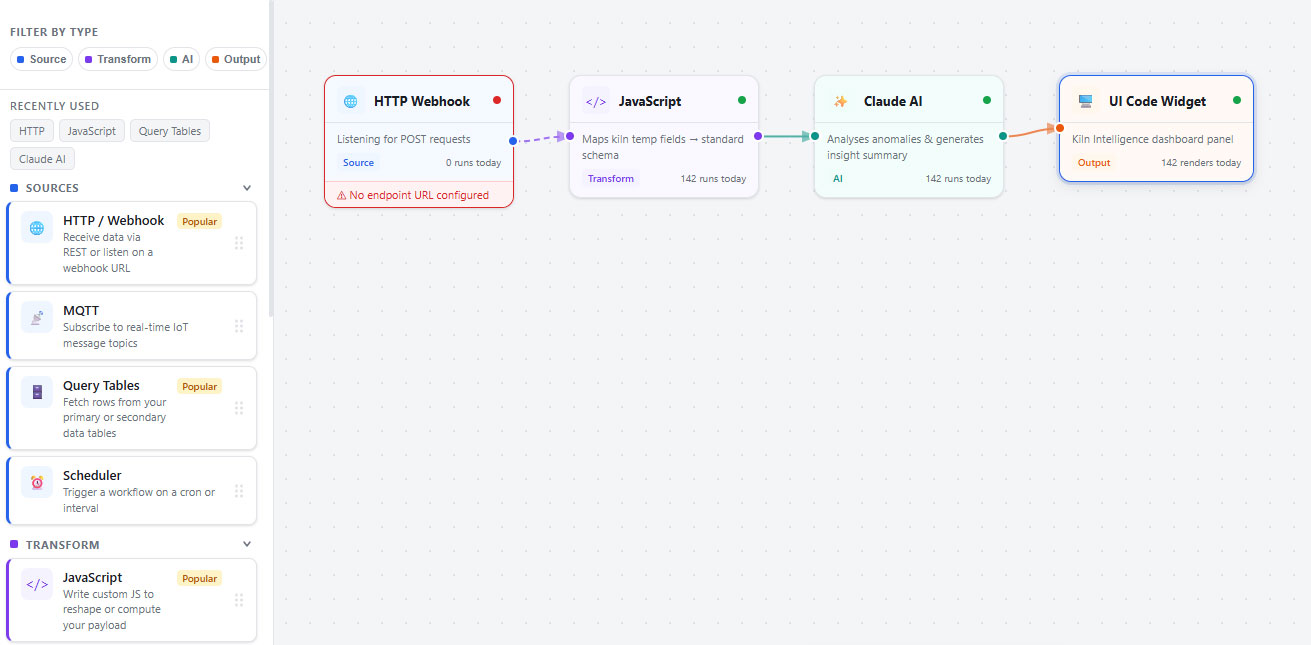Click '142 renders today' text

pyautogui.click(x=1201, y=163)
